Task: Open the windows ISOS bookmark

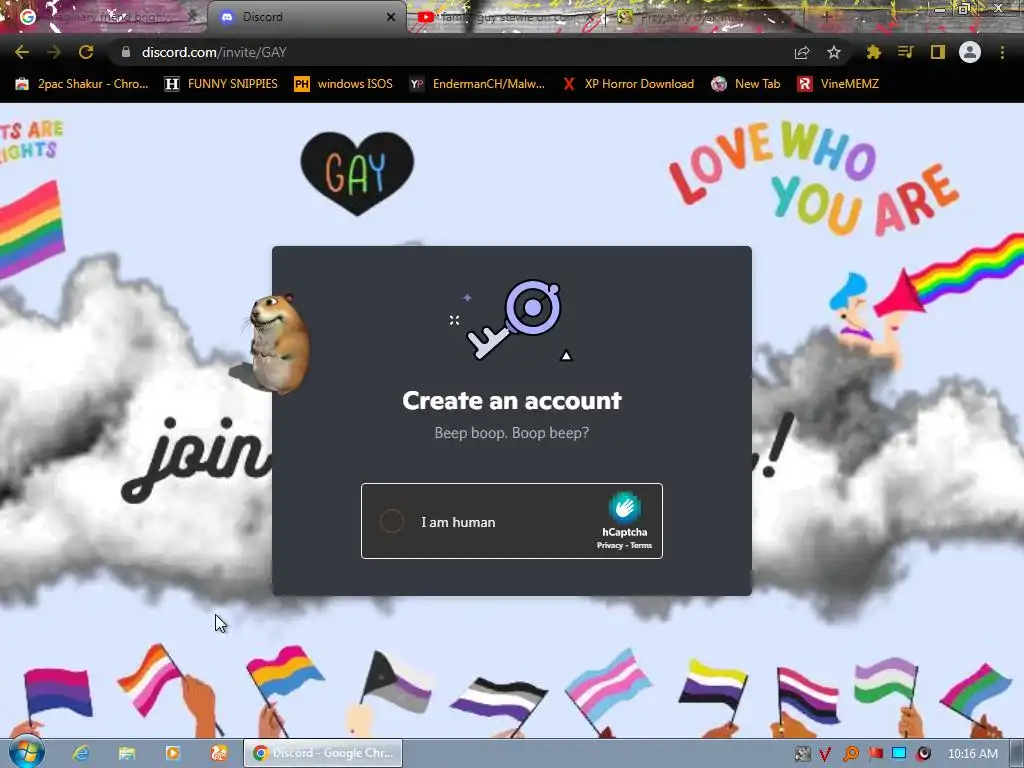Action: click(344, 84)
